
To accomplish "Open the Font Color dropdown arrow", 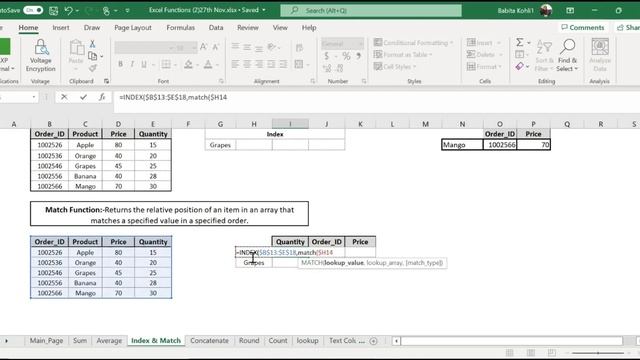I will tap(217, 64).
